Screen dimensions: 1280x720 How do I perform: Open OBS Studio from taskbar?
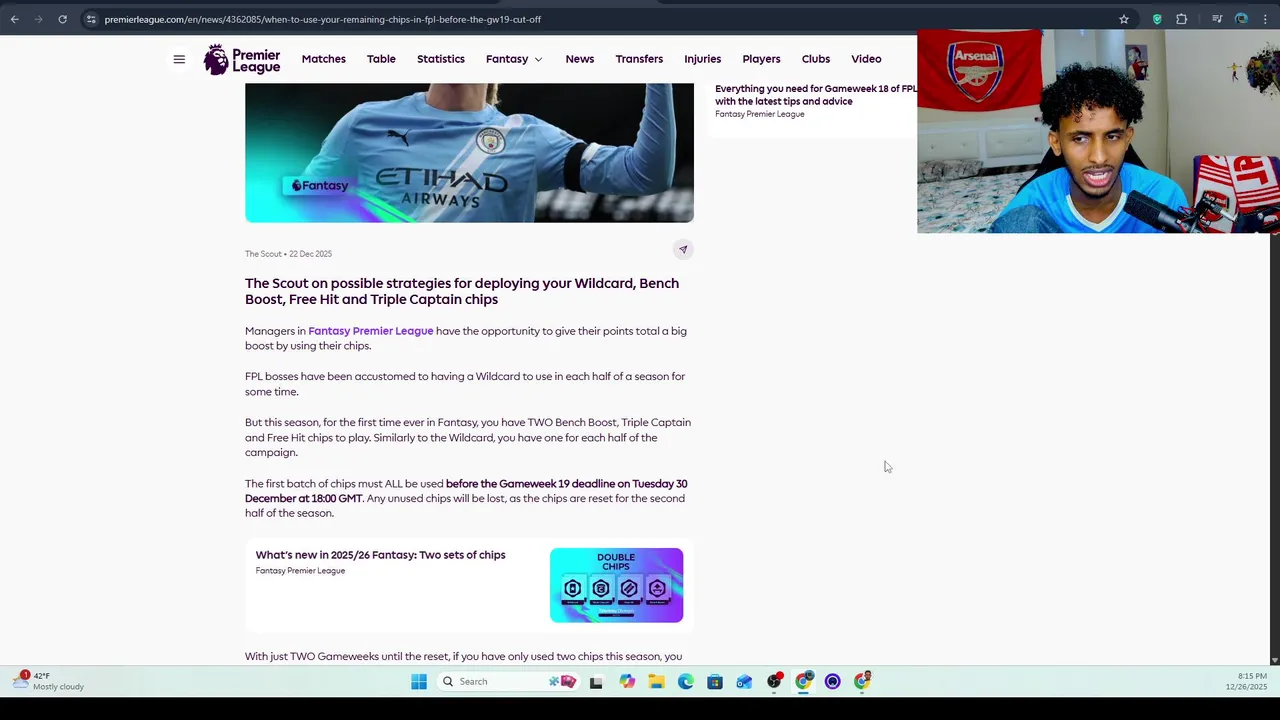[x=775, y=682]
